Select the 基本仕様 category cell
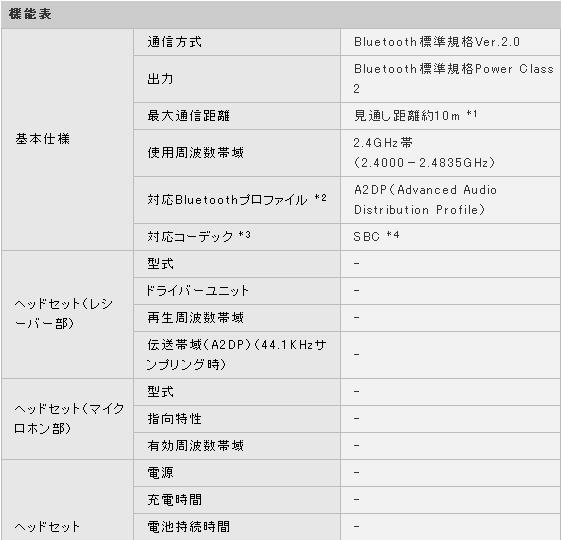This screenshot has height=540, width=562. [67, 139]
